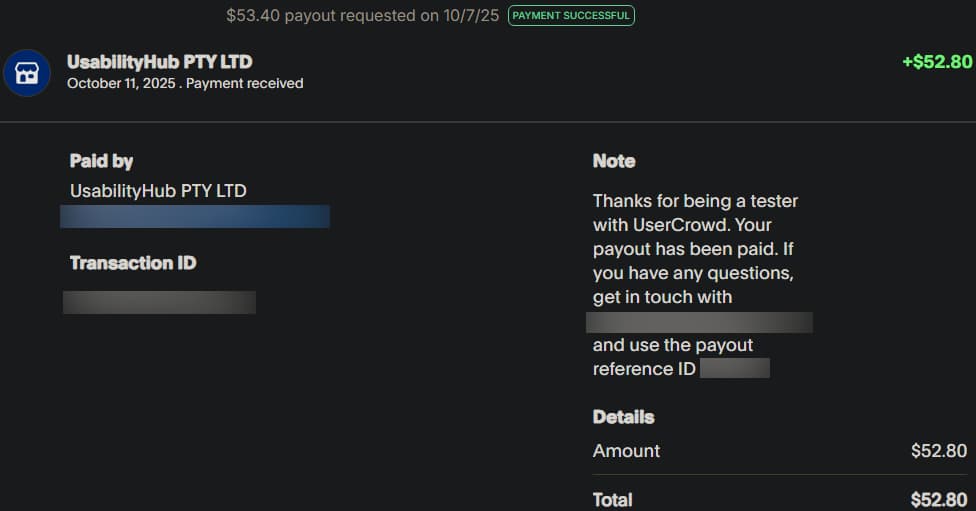Select the Amount value $52.80

[x=939, y=451]
